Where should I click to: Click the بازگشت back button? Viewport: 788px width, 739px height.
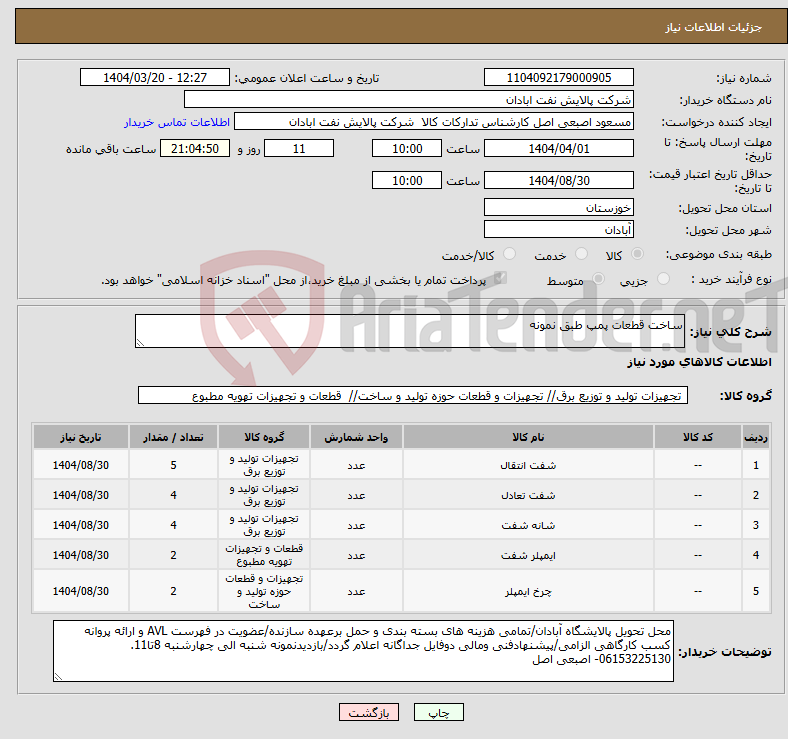click(x=369, y=712)
